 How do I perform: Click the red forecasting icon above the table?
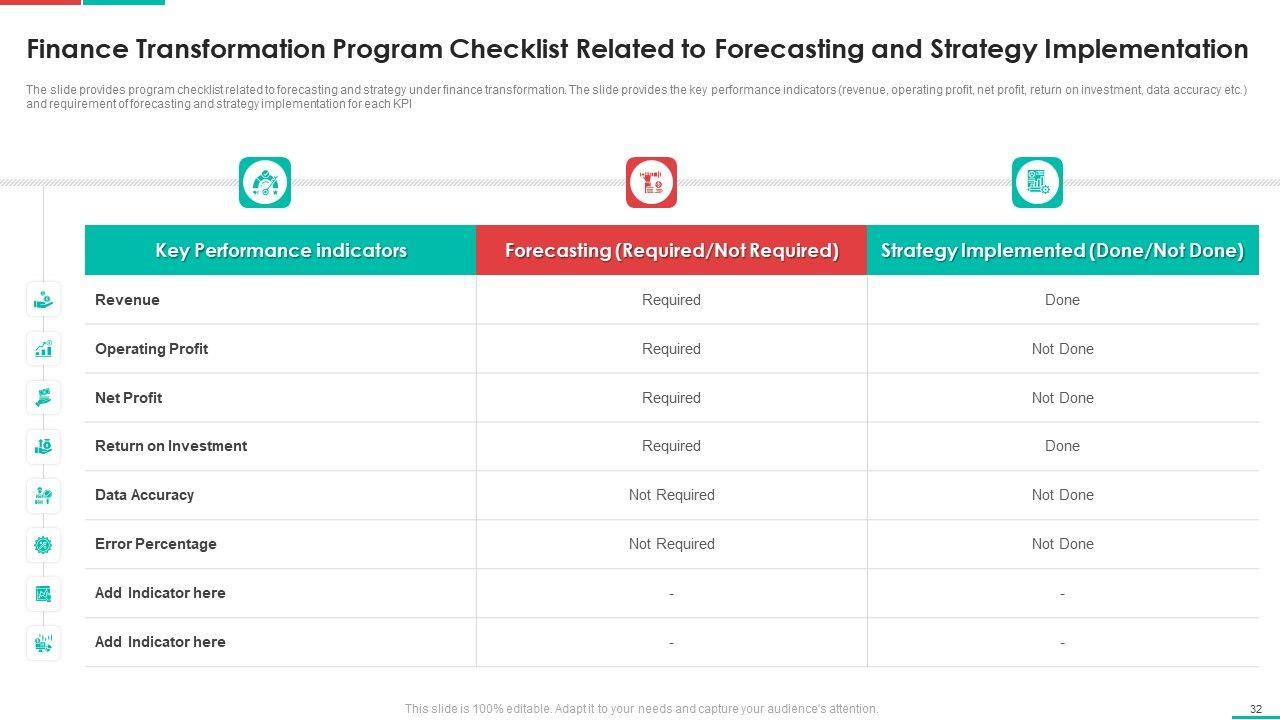(651, 183)
